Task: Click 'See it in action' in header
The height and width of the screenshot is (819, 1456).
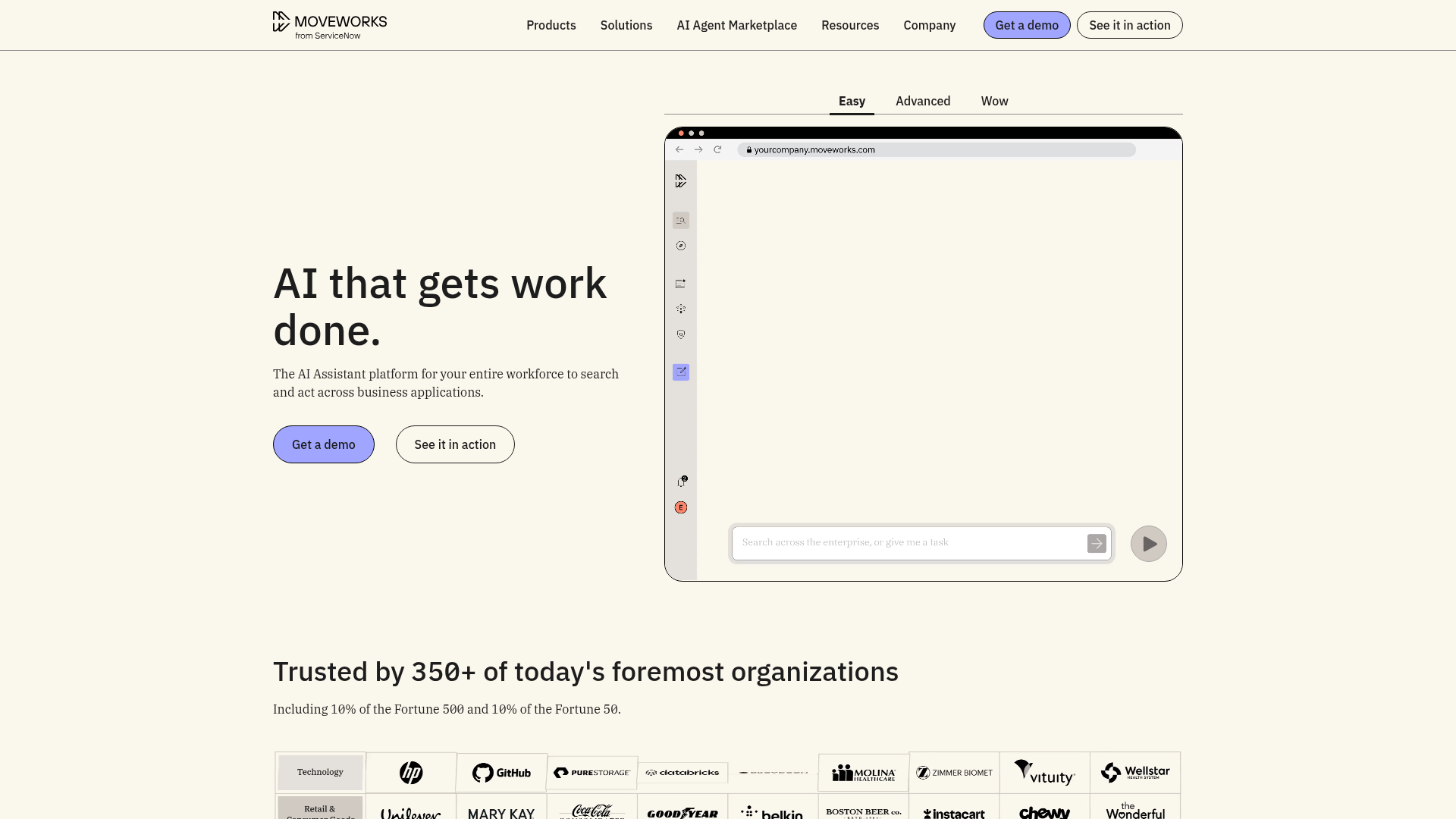Action: tap(1129, 25)
